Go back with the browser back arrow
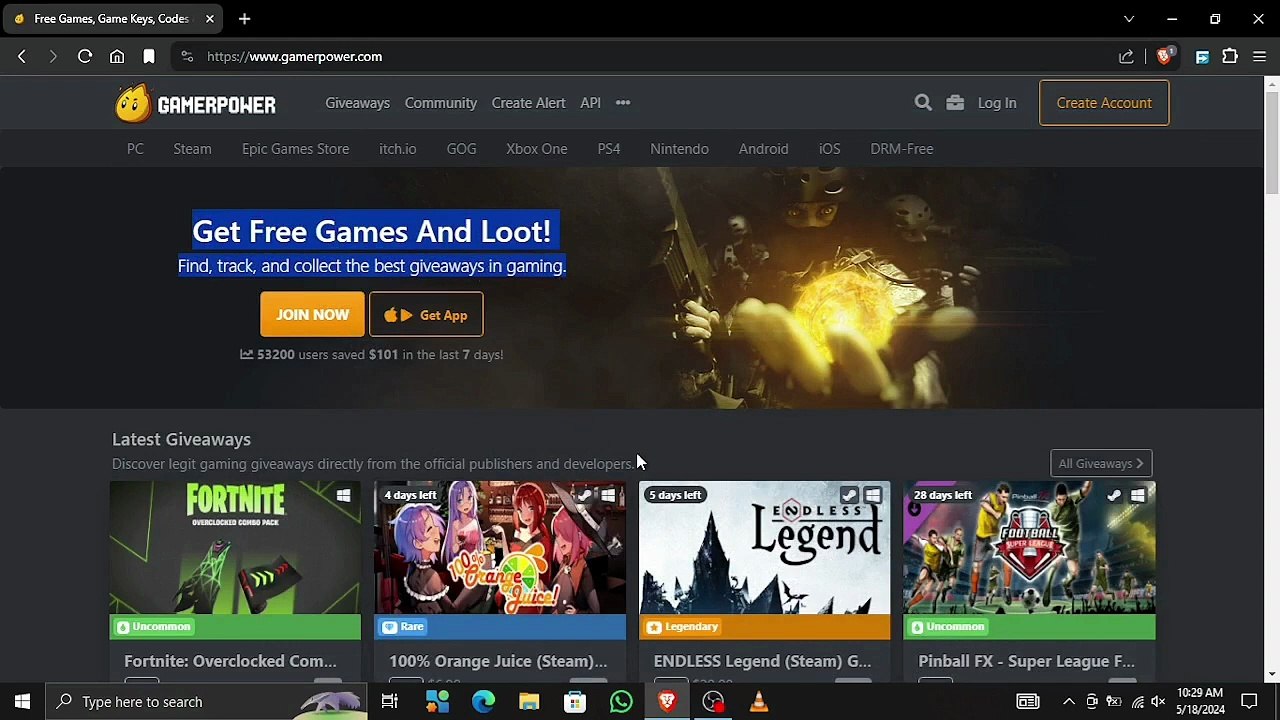The image size is (1280, 720). point(22,57)
